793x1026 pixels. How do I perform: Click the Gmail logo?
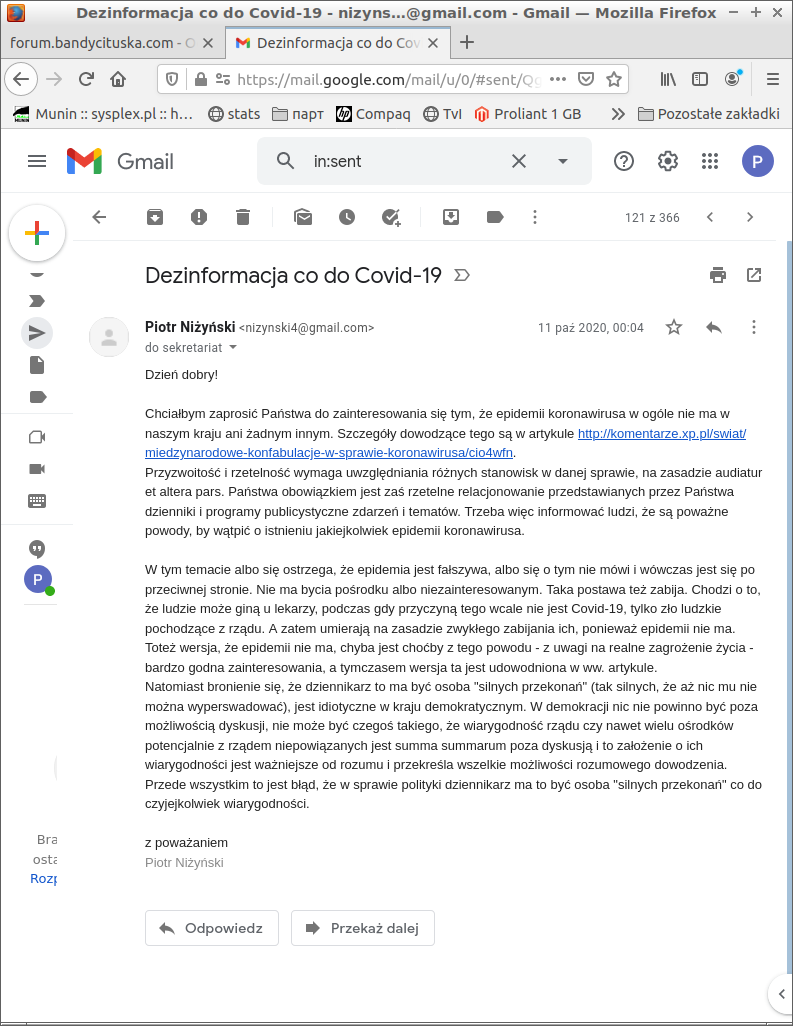120,161
